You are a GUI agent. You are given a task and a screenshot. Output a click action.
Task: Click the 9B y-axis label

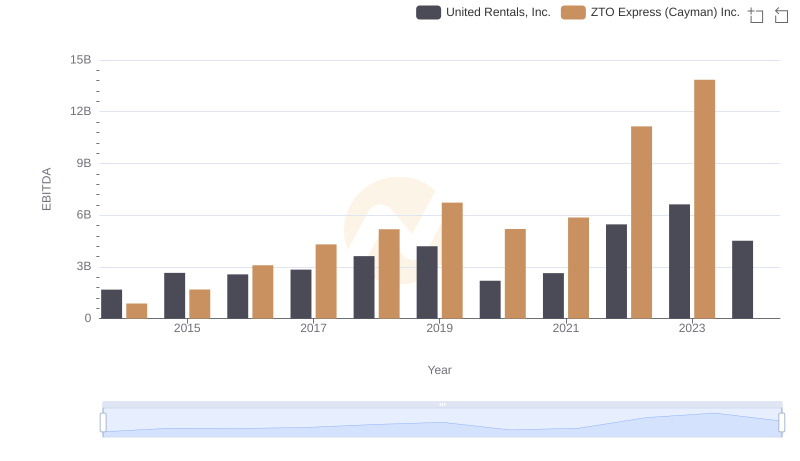[x=84, y=163]
